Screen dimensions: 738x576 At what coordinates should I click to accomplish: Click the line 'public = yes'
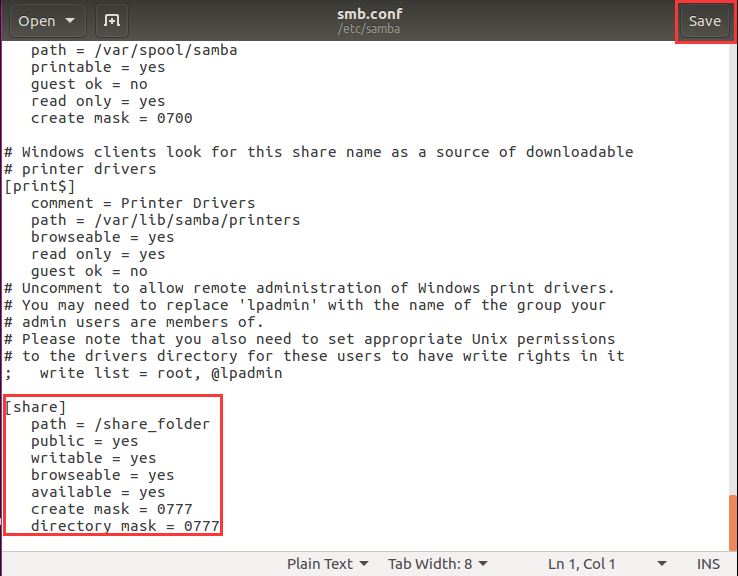[84, 441]
